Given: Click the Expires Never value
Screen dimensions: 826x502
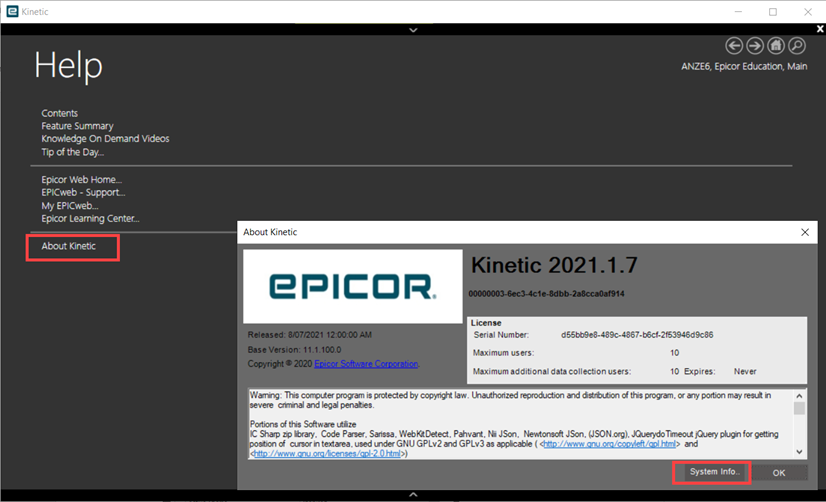Looking at the screenshot, I should pos(745,372).
